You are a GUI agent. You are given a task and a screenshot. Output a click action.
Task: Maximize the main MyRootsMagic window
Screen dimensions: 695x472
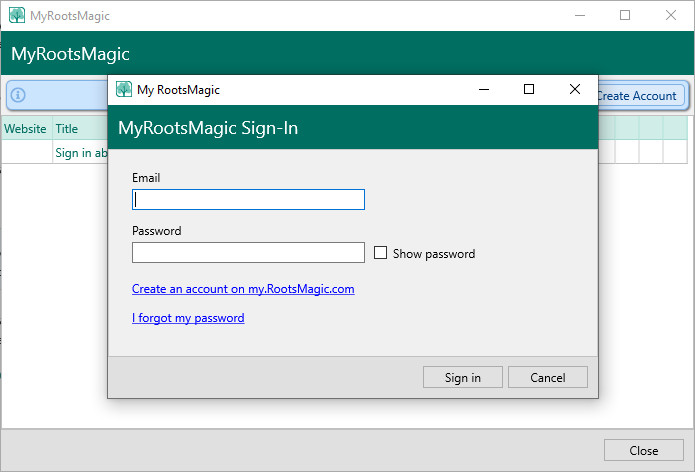click(x=625, y=16)
